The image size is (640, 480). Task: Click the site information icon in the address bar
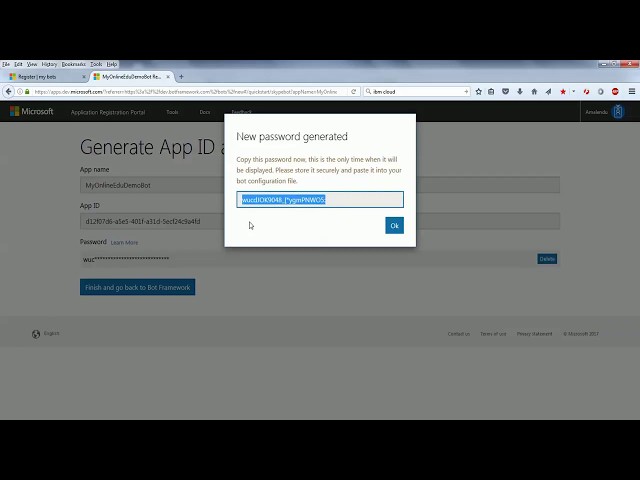[x=20, y=91]
